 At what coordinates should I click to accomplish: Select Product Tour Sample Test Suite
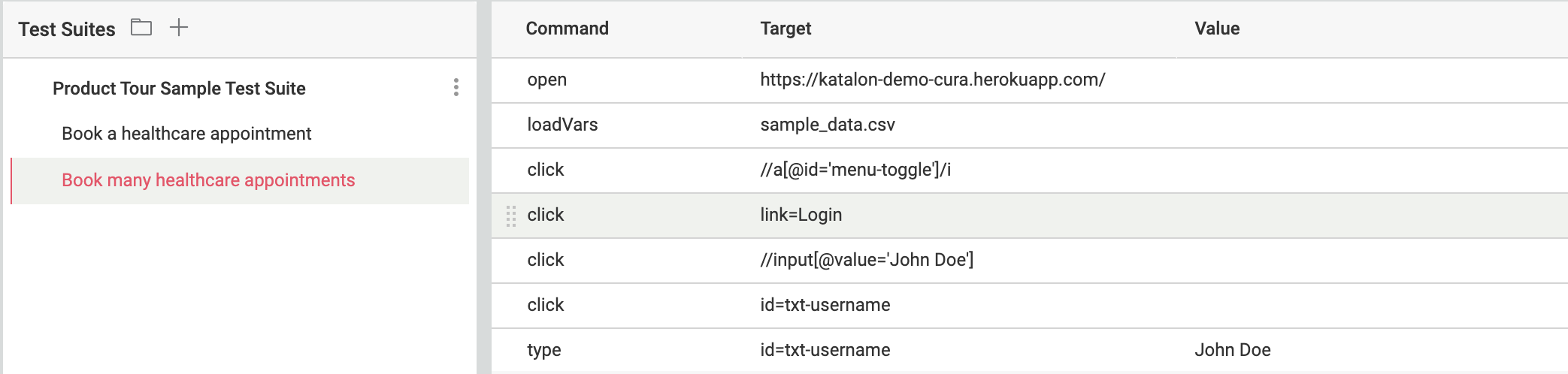point(179,89)
